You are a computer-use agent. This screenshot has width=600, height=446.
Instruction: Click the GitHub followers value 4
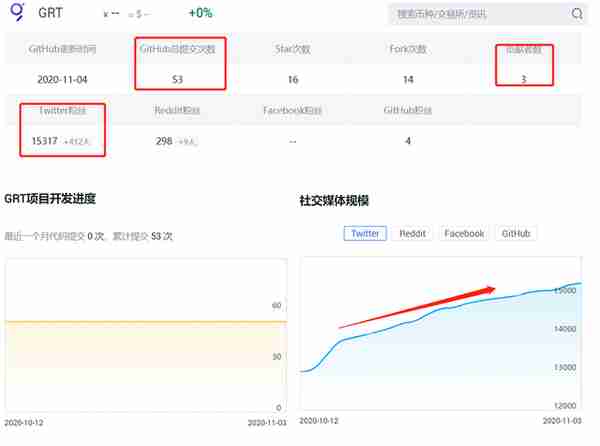408,141
